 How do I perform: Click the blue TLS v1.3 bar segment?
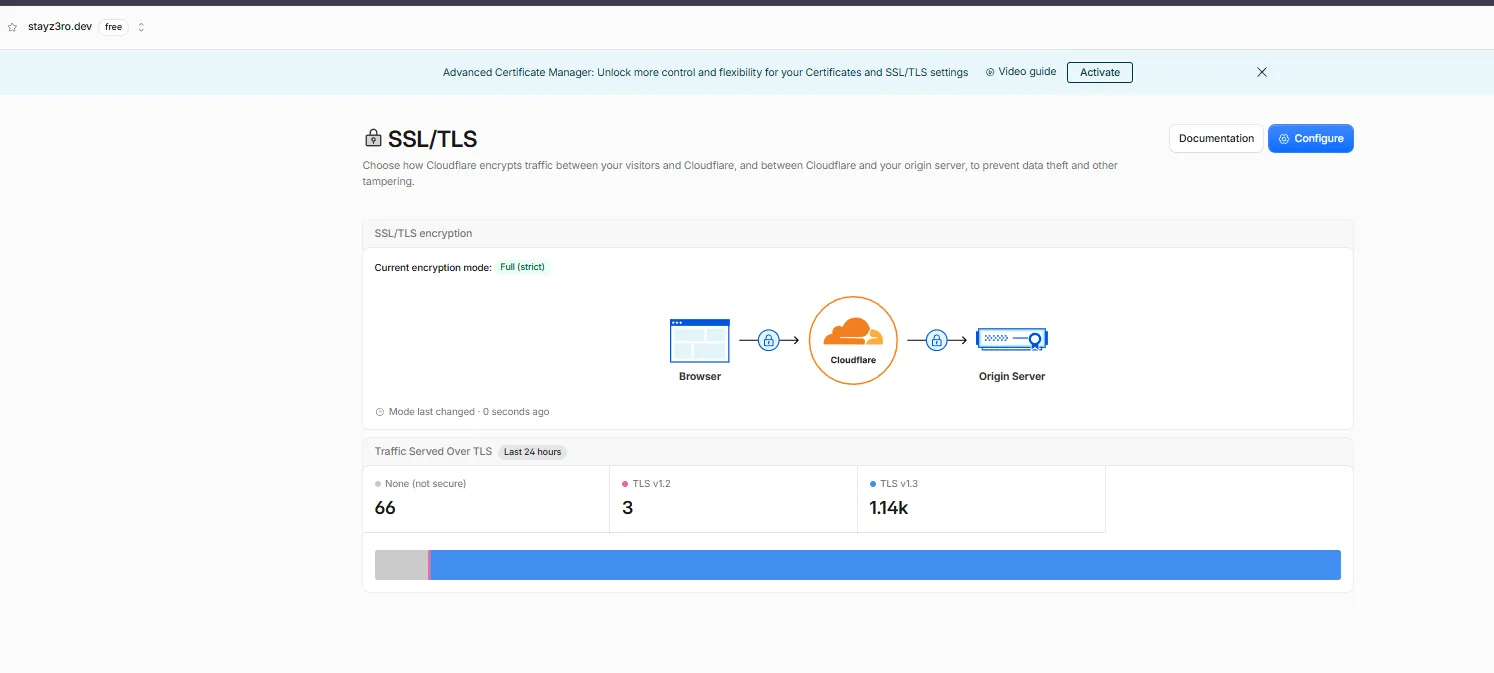point(885,564)
